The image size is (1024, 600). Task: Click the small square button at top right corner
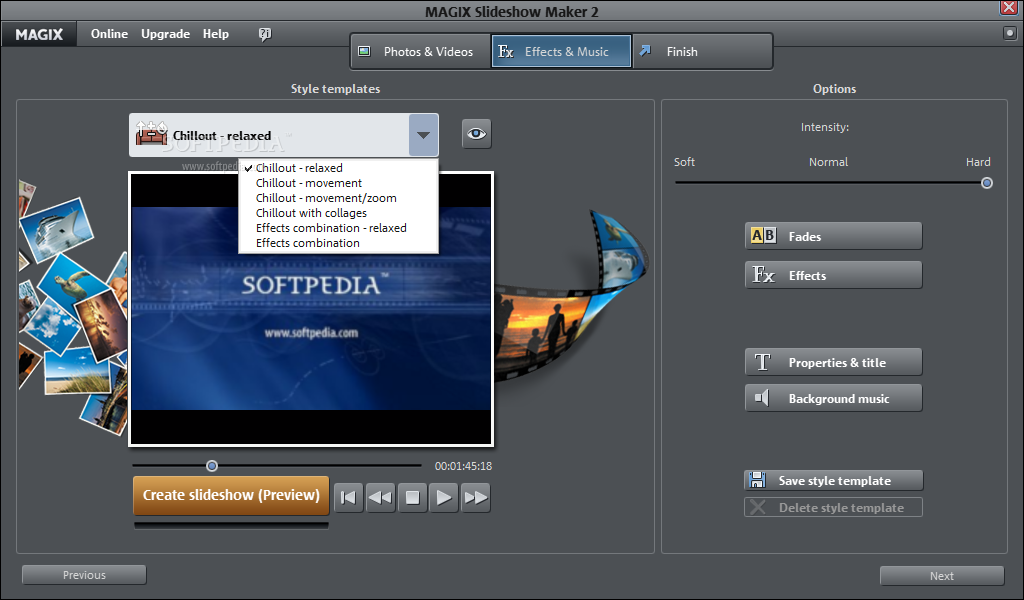point(1009,33)
